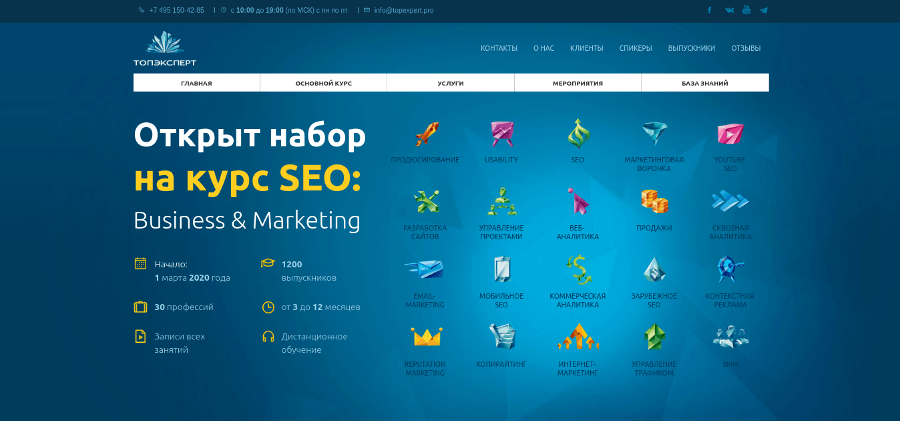This screenshot has width=900, height=421.
Task: Click the 'Business & Marketing' subtitle
Action: (x=247, y=221)
